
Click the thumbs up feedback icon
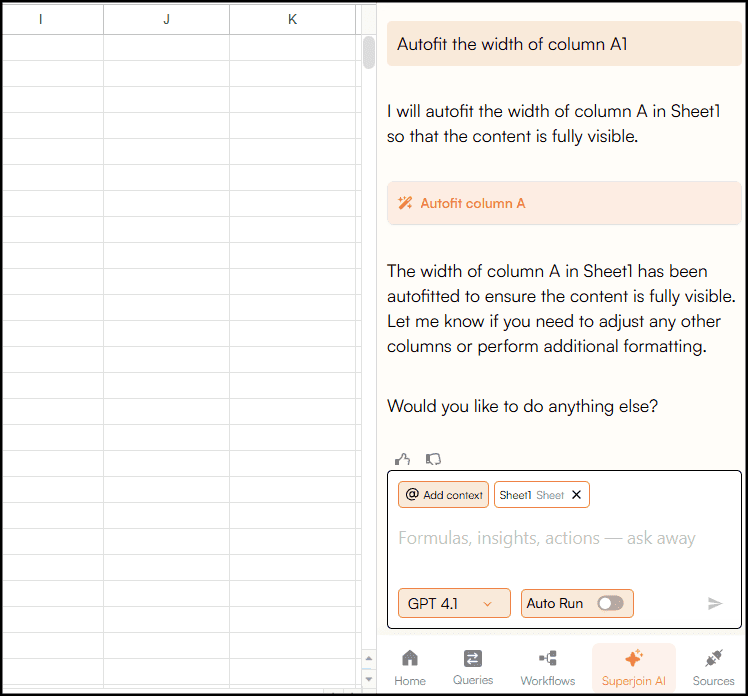402,459
